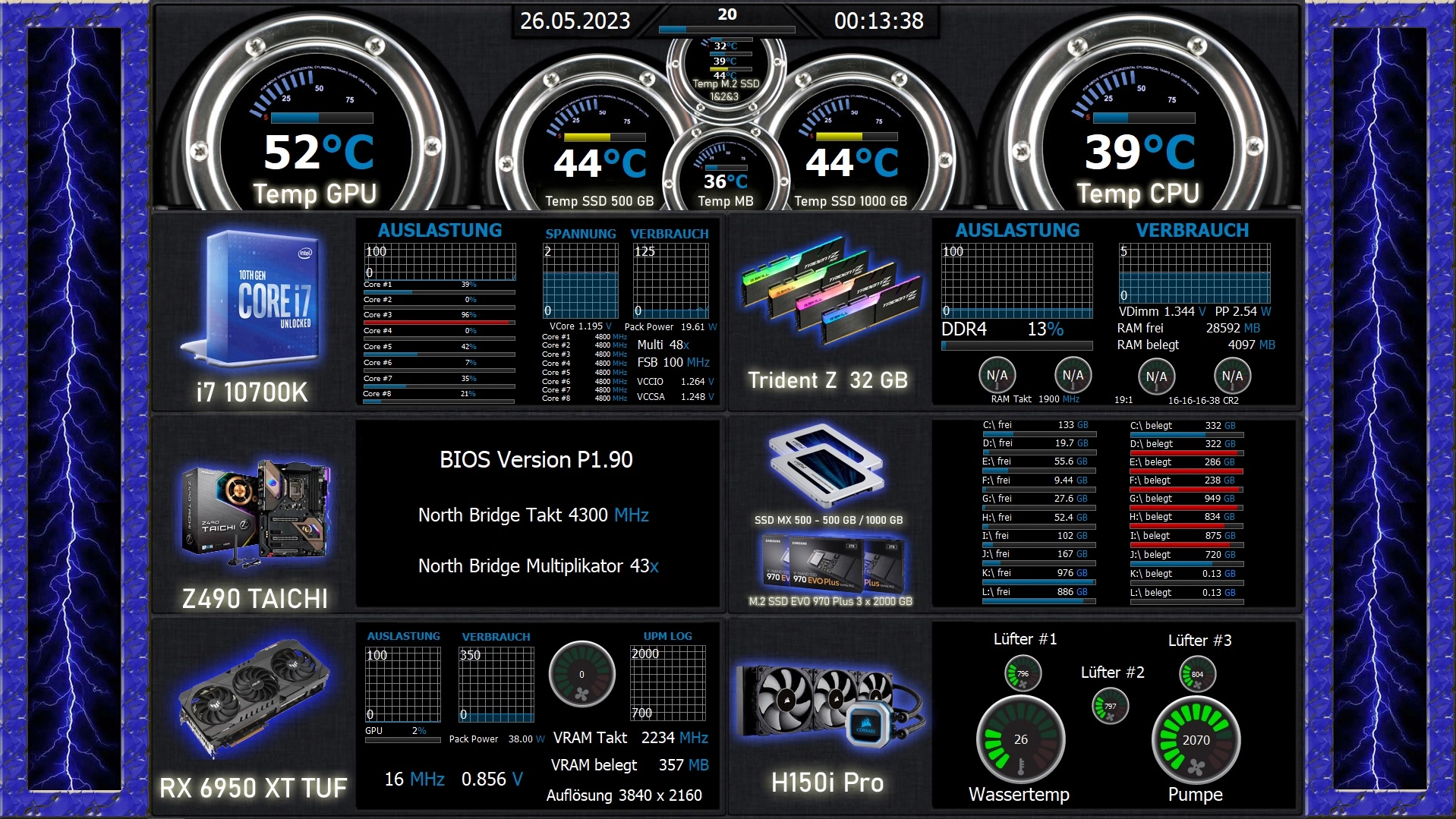
Task: Click the Lüfter #3 fan gauge
Action: (1197, 673)
